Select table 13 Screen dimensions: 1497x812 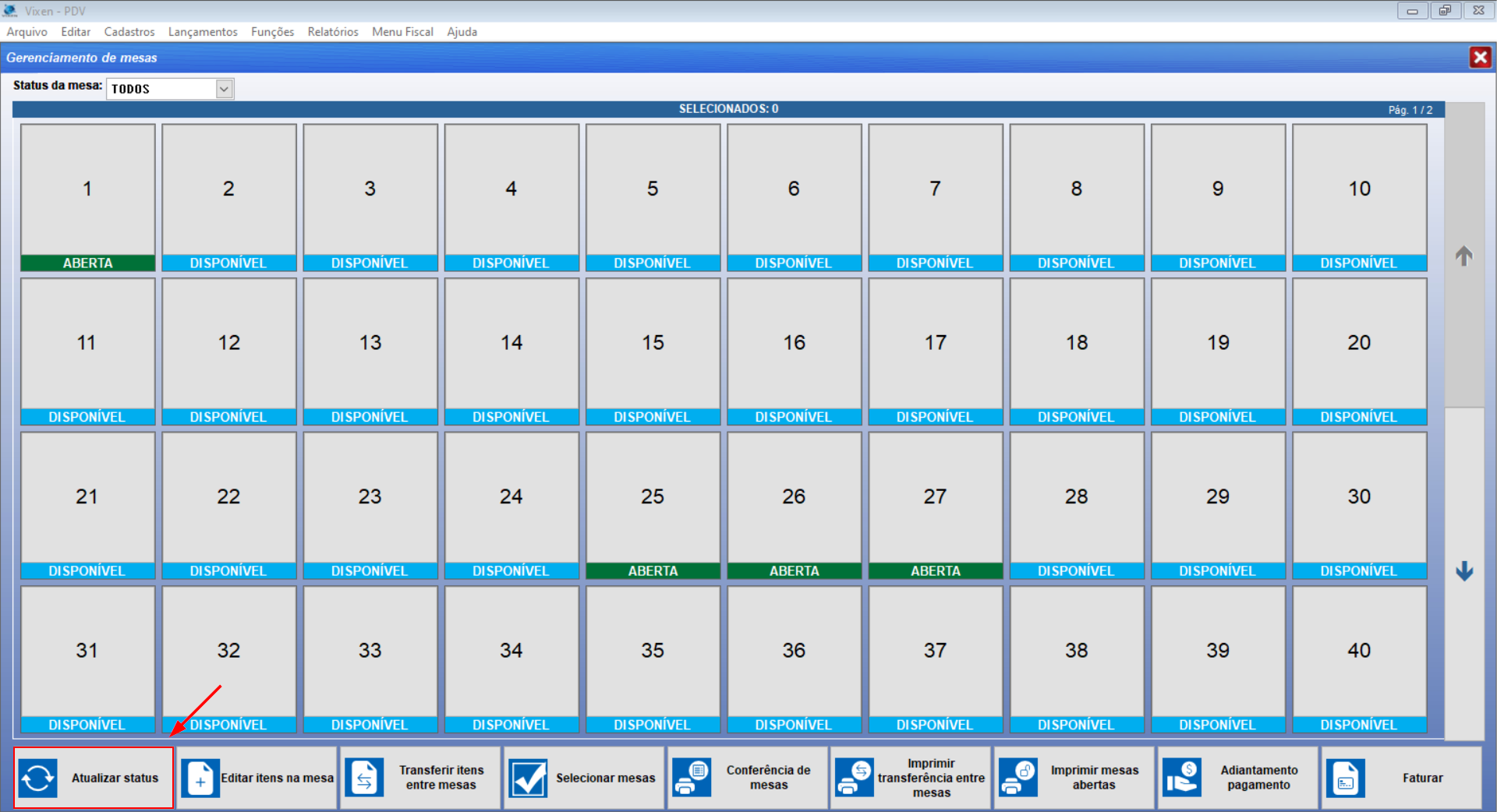tap(370, 351)
